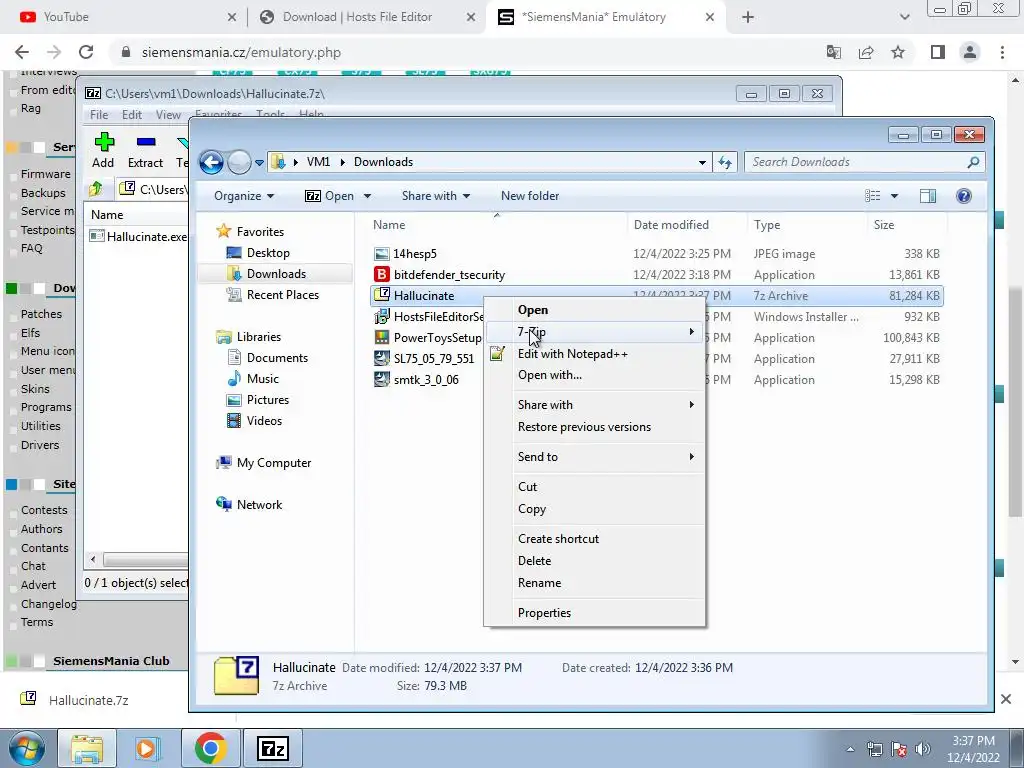Open Chrome tab search chevron
1024x768 pixels.
click(x=904, y=17)
